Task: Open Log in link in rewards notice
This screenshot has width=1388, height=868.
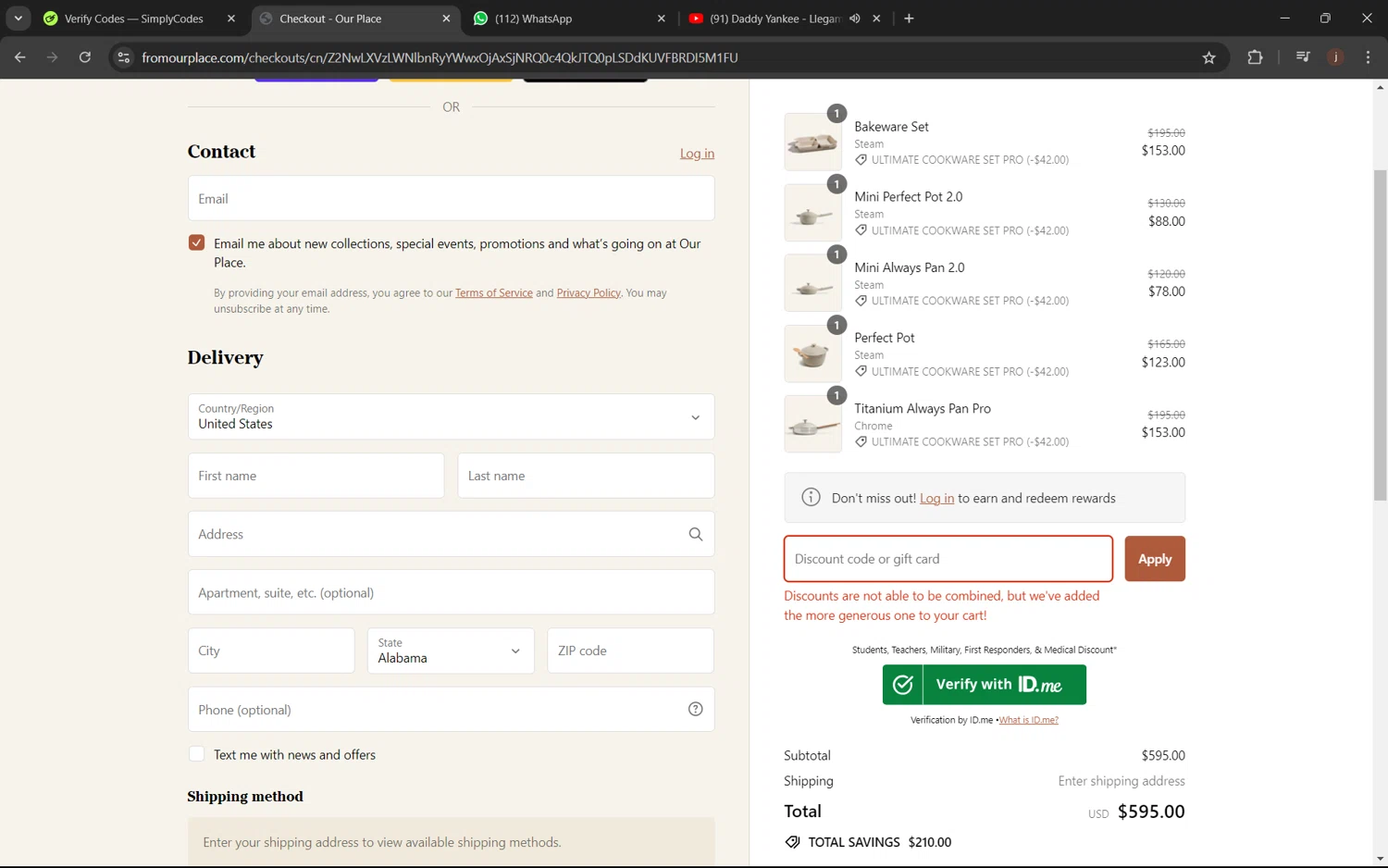Action: (936, 498)
